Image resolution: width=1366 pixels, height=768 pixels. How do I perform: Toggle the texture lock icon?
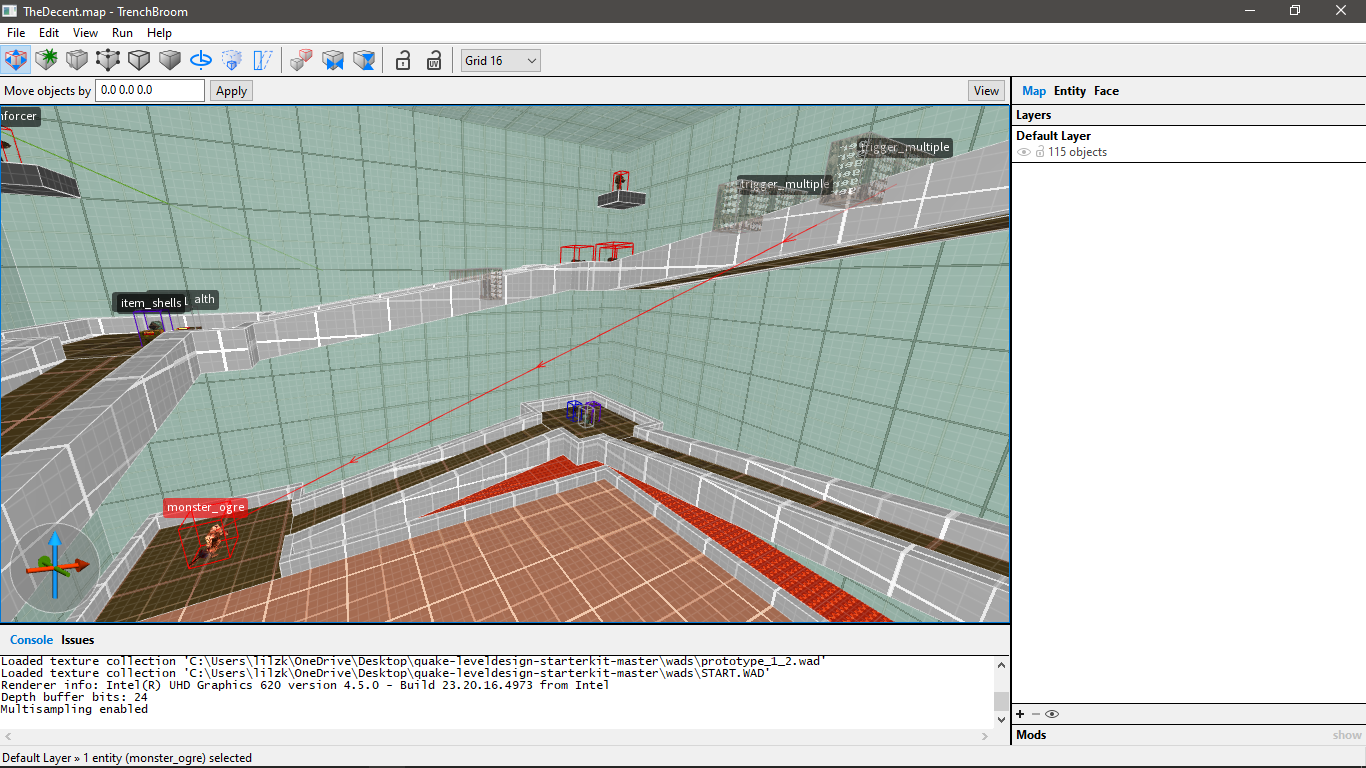pyautogui.click(x=402, y=60)
